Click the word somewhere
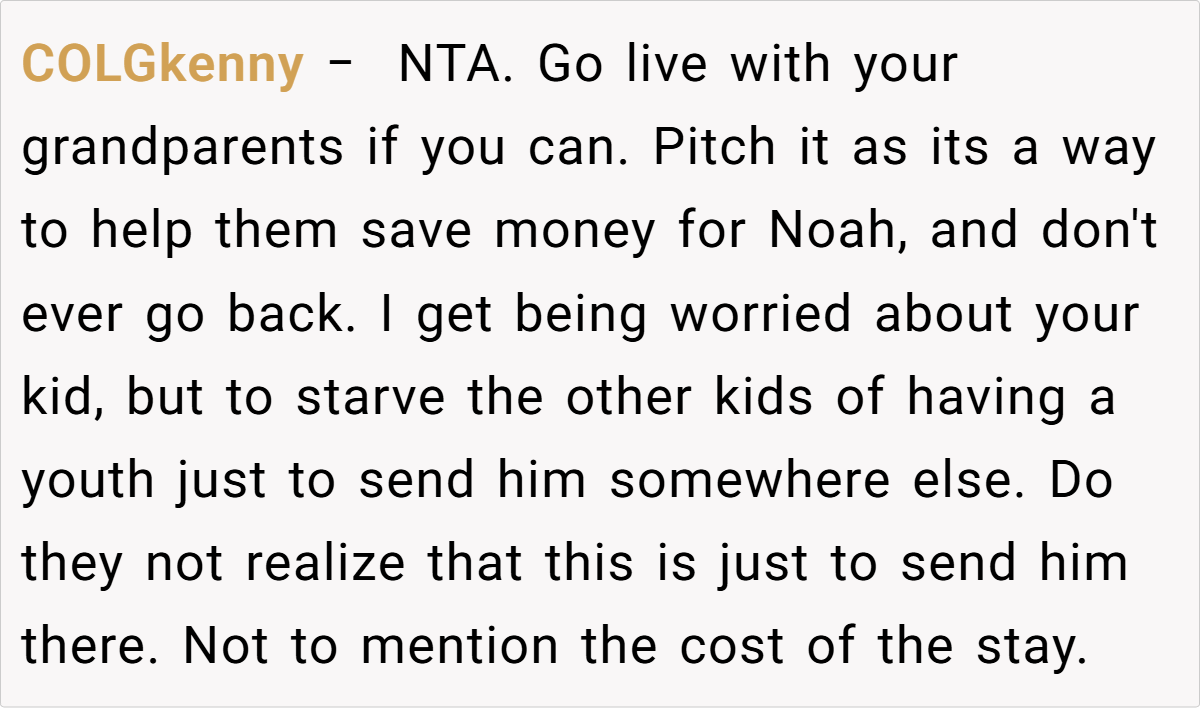This screenshot has height=708, width=1200. 750,482
